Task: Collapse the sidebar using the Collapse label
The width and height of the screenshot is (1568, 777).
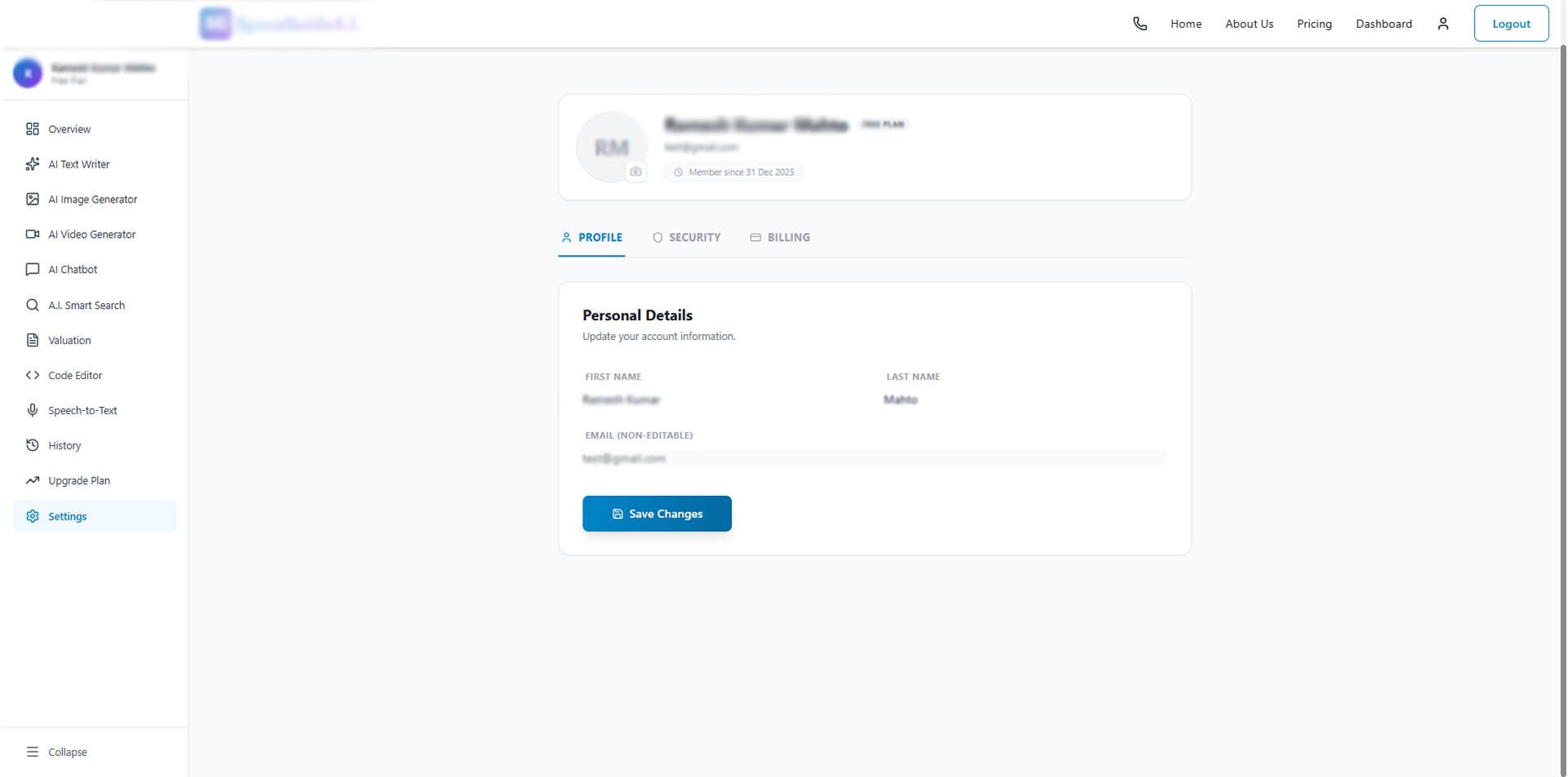Action: [x=68, y=752]
